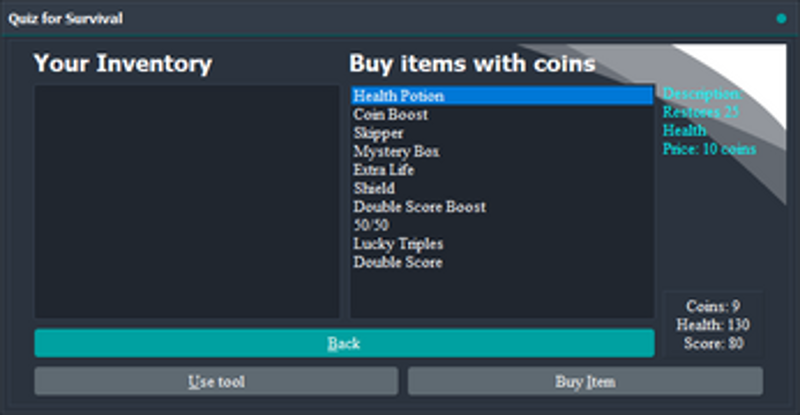This screenshot has width=800, height=415.
Task: Select Lucky Triples from the list
Action: coord(398,244)
